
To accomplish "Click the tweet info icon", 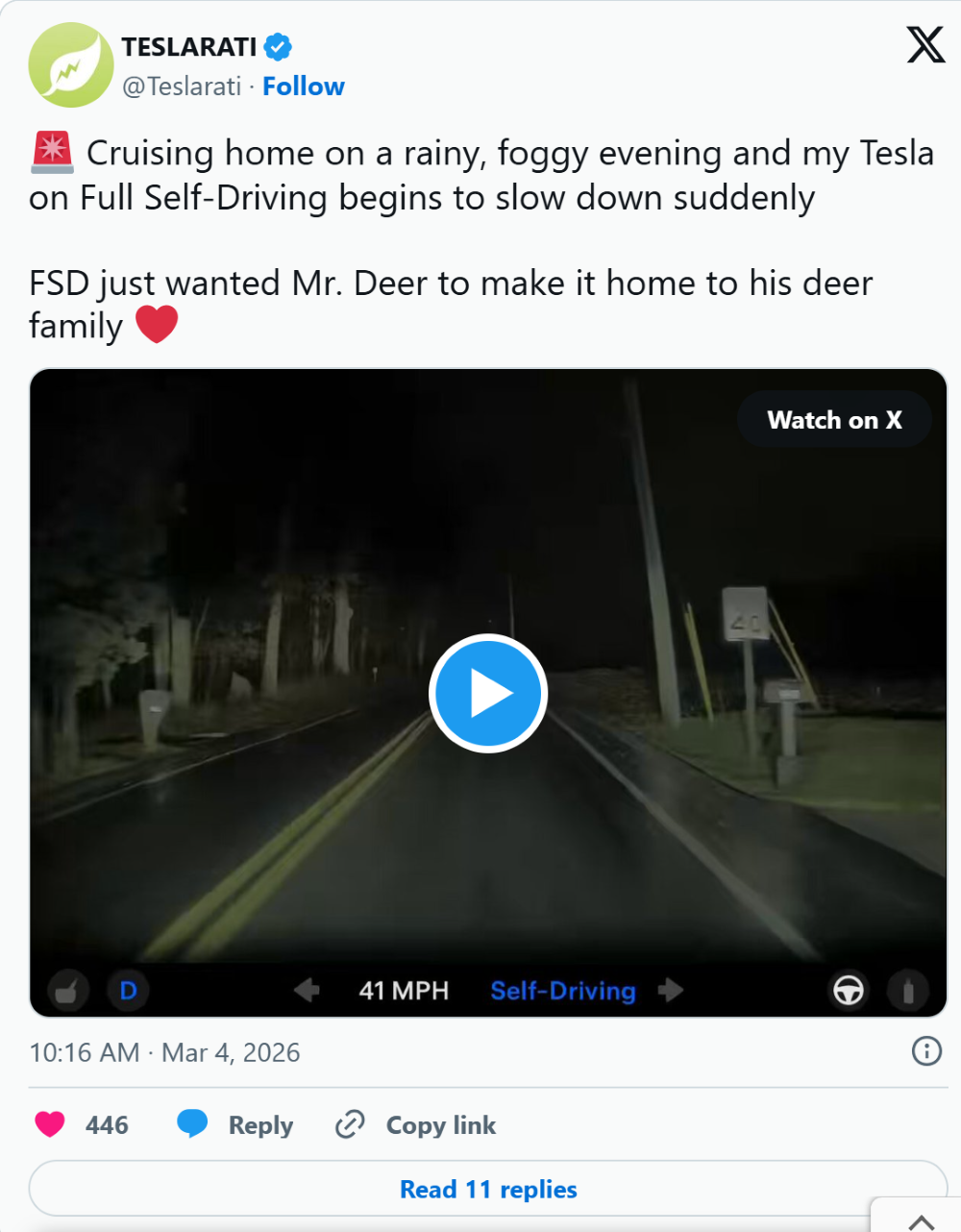I will coord(925,1051).
